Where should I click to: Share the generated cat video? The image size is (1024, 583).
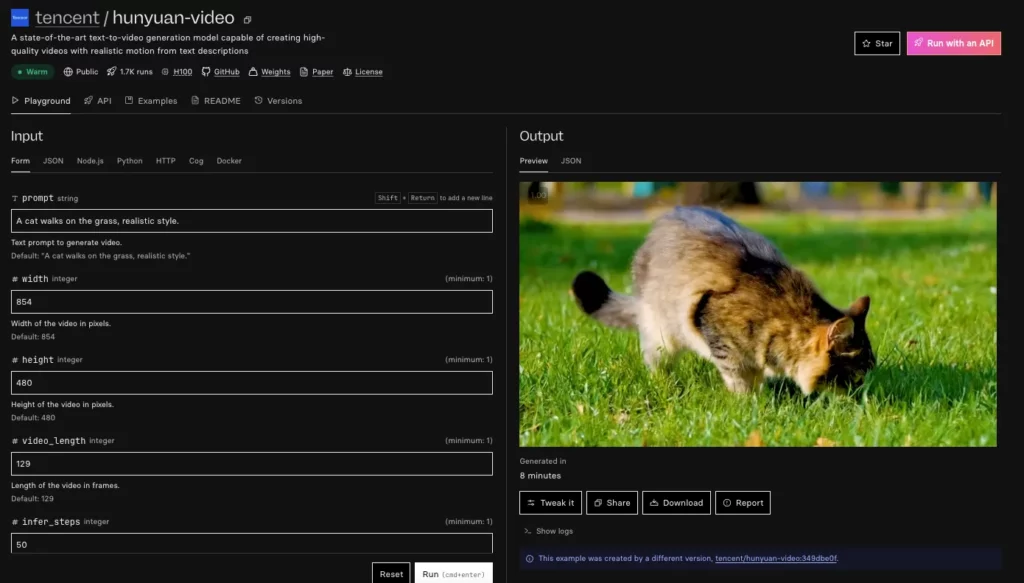coord(612,502)
